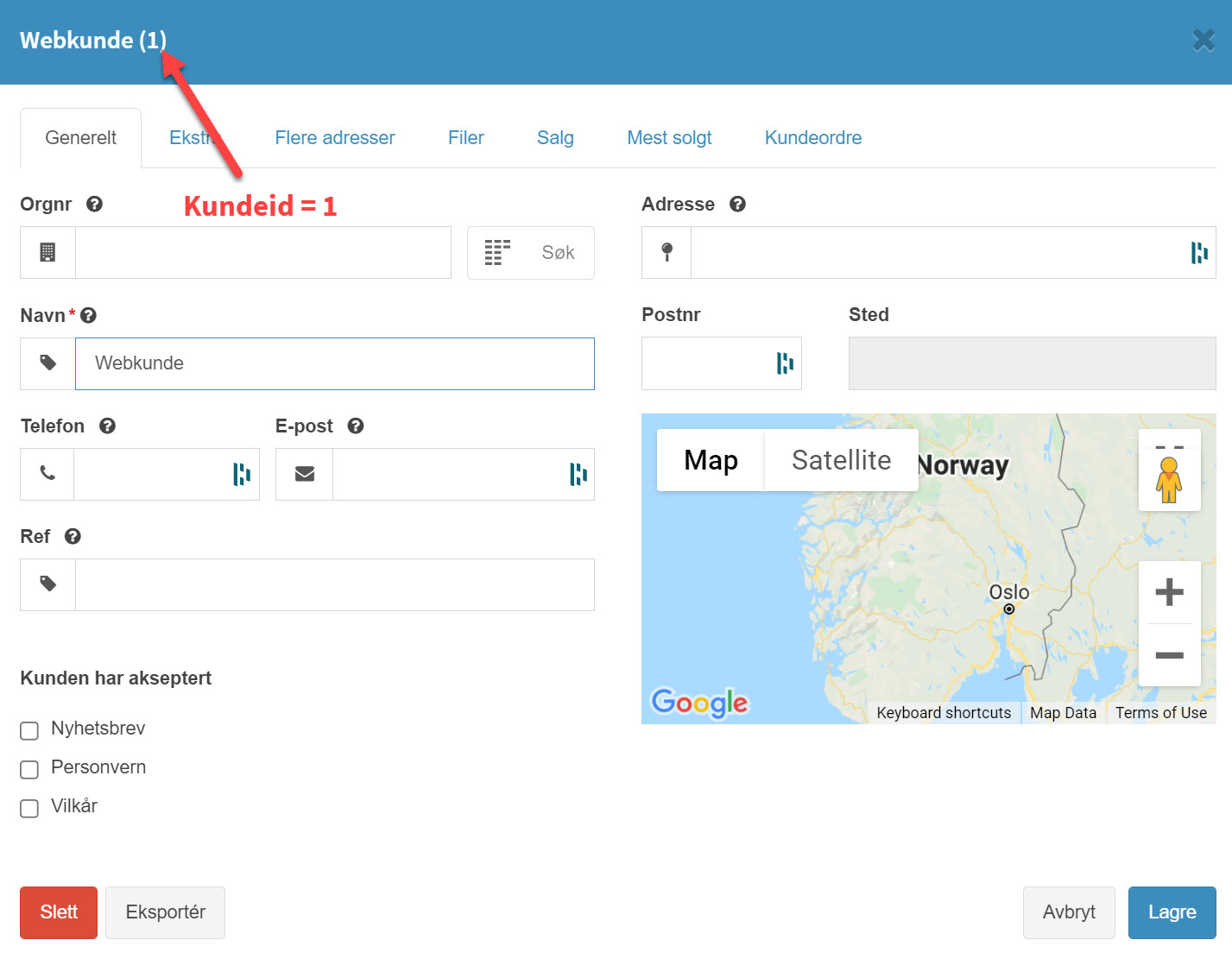1232x959 pixels.
Task: Switch map to Satellite view
Action: point(841,460)
